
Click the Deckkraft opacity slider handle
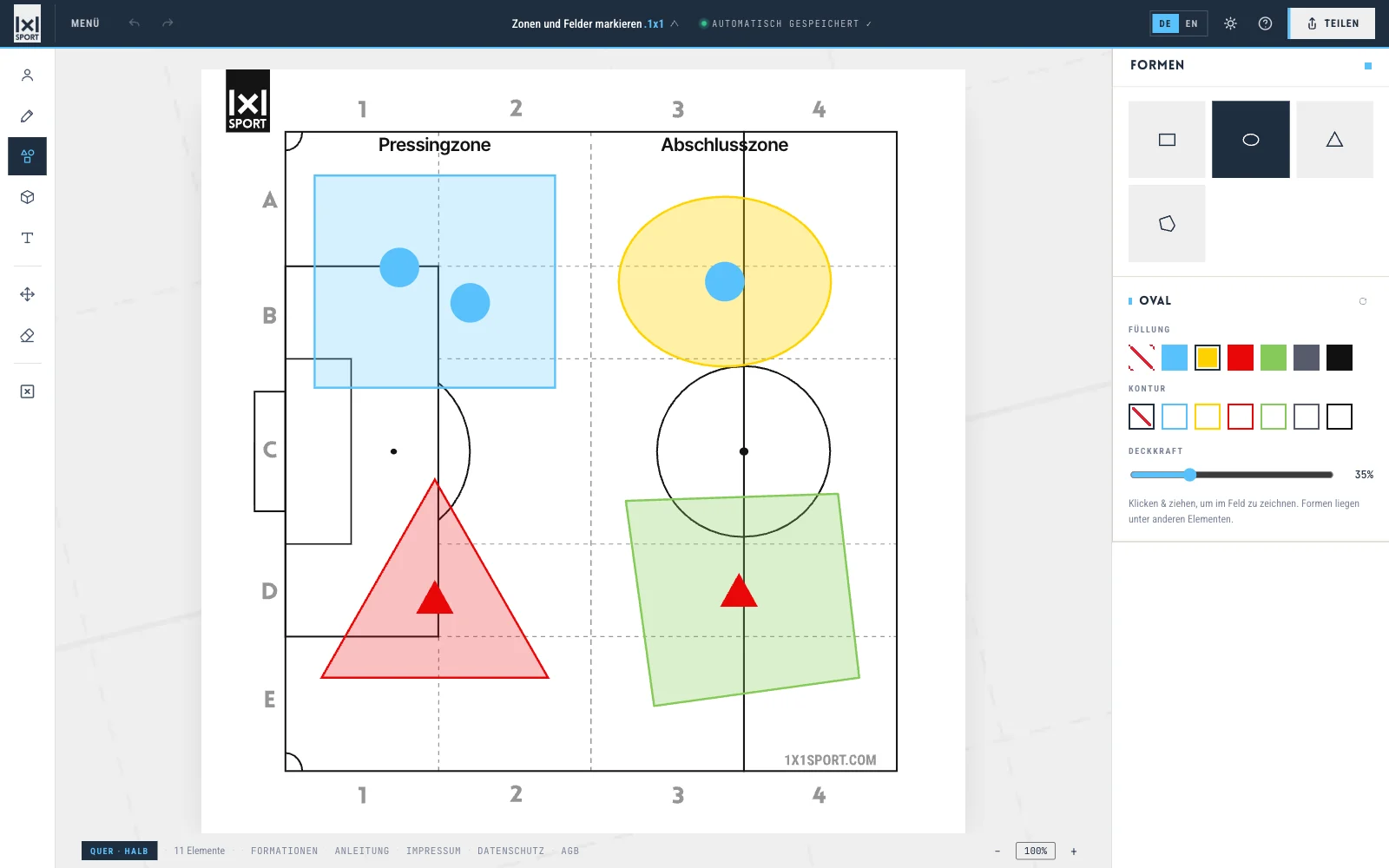pos(1190,475)
